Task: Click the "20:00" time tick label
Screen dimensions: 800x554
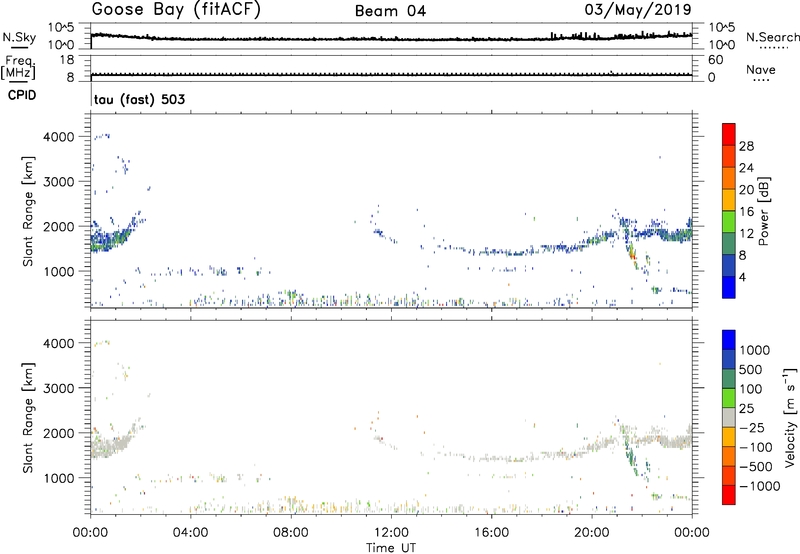Action: (592, 533)
